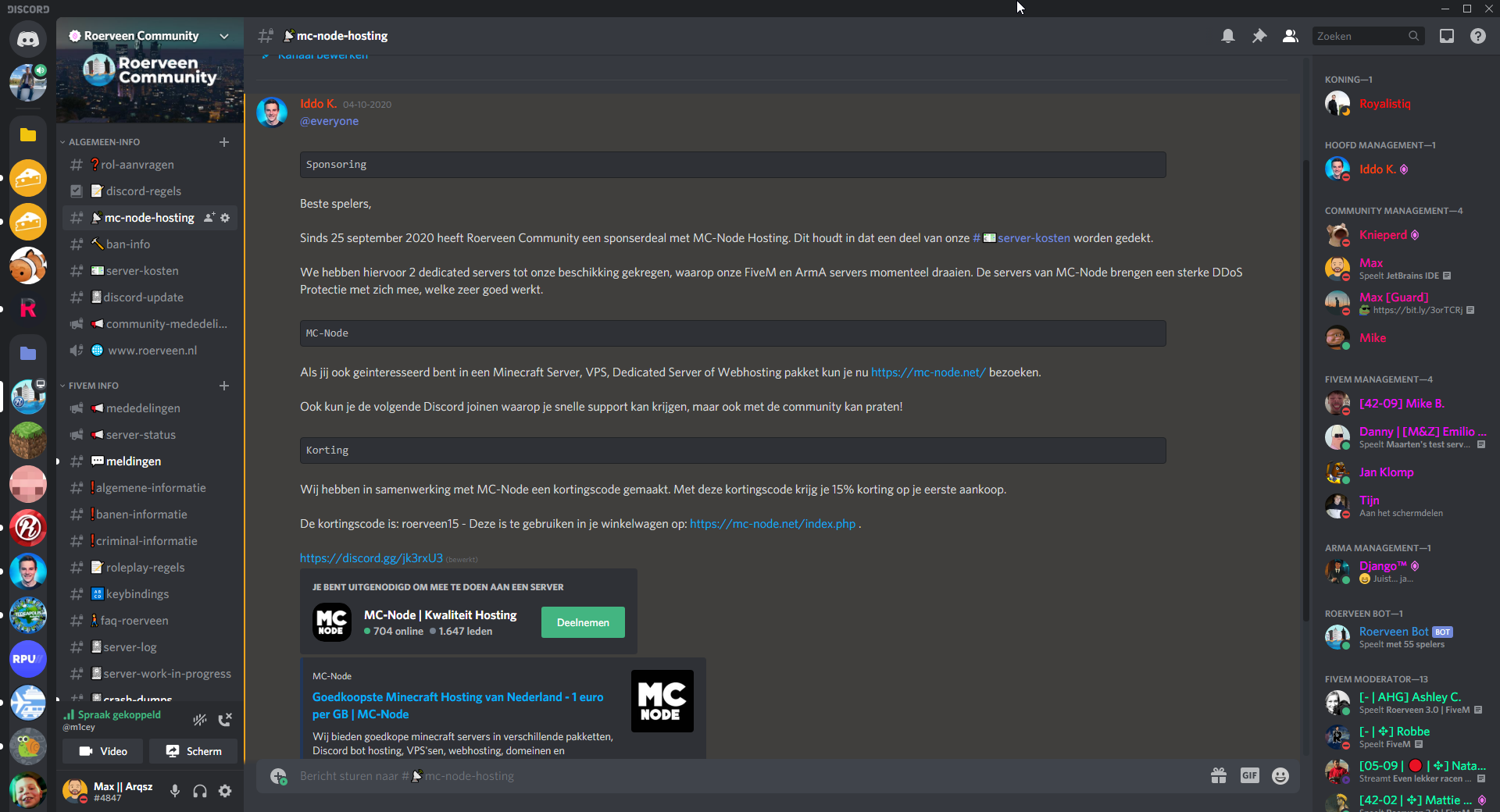Viewport: 1500px width, 812px height.
Task: Open the GIF picker
Action: tap(1250, 775)
